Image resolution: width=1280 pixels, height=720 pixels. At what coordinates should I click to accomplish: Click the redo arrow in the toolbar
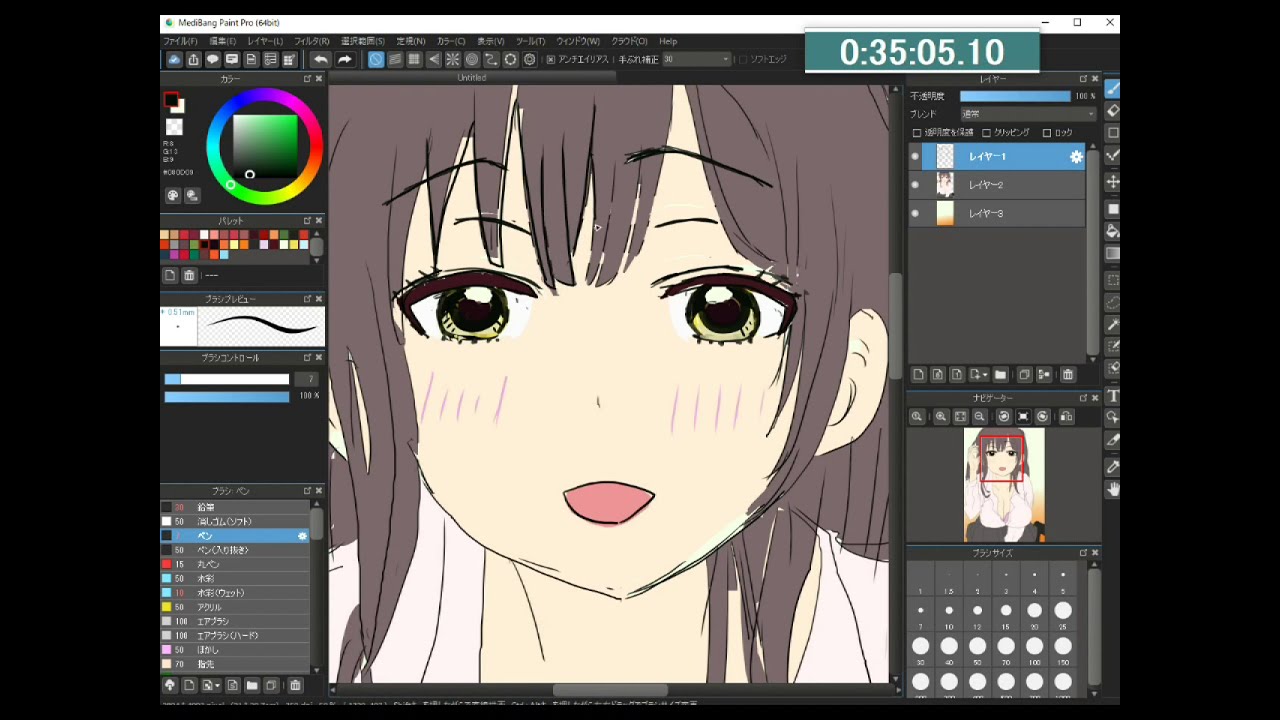[x=345, y=60]
